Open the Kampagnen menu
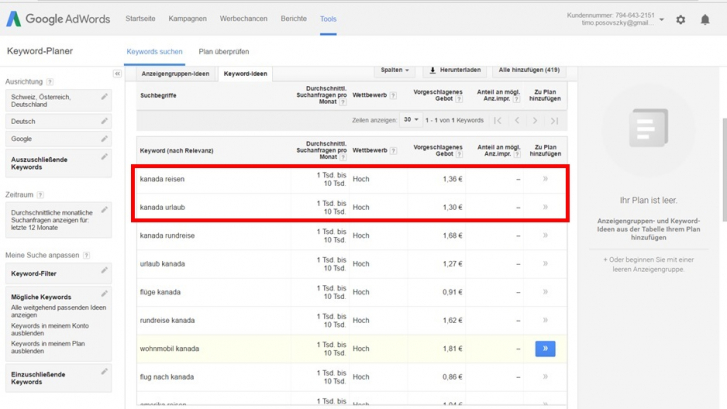This screenshot has width=727, height=409. pyautogui.click(x=187, y=19)
